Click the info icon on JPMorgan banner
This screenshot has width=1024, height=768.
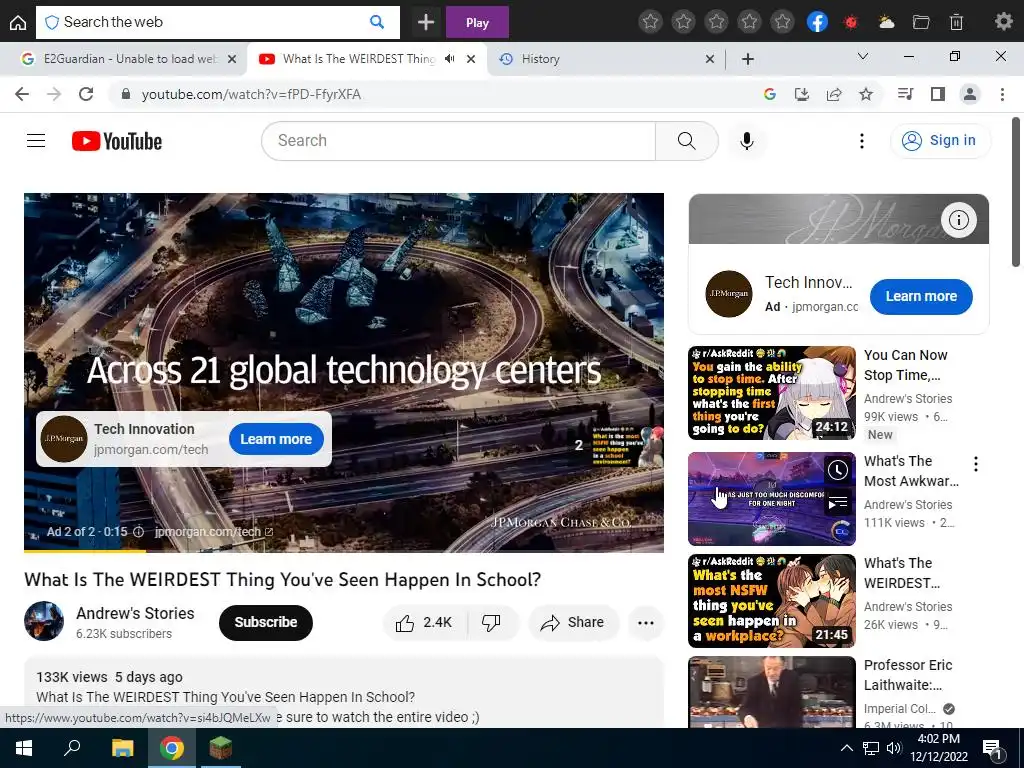[958, 220]
